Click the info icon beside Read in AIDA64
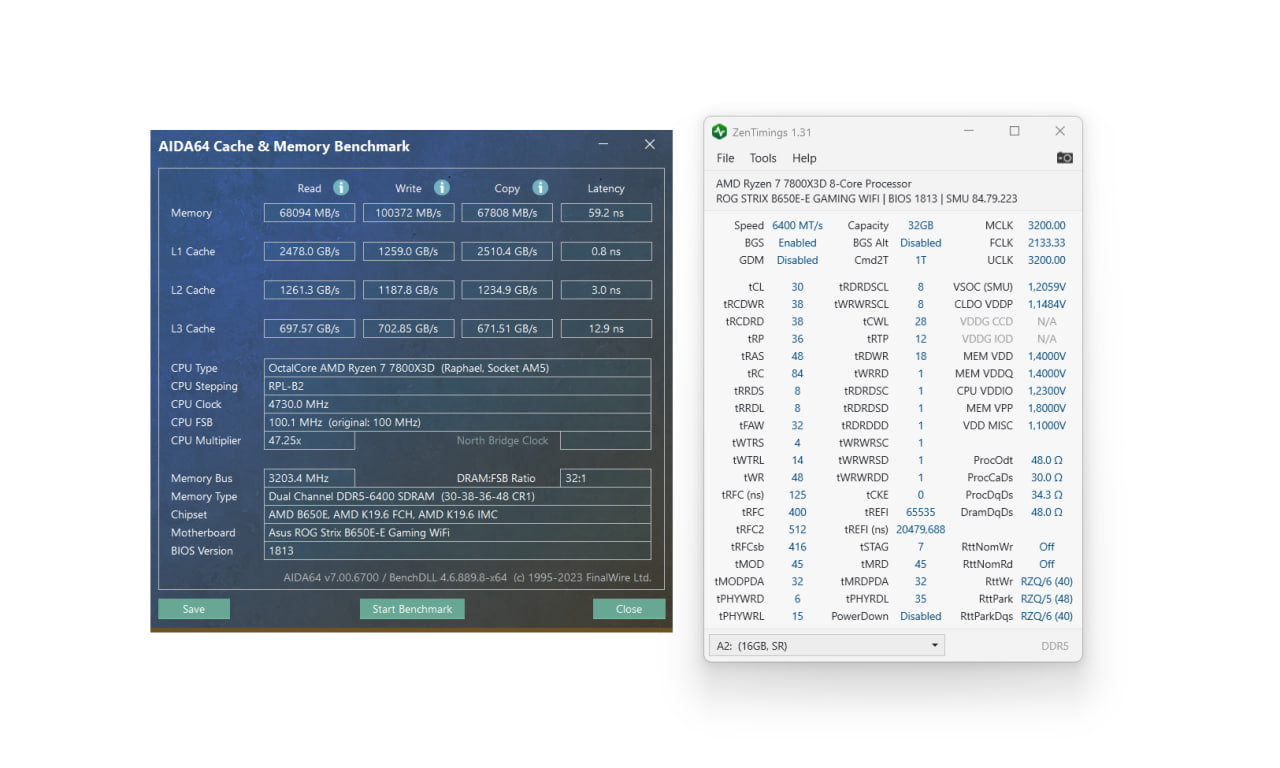 click(x=341, y=188)
